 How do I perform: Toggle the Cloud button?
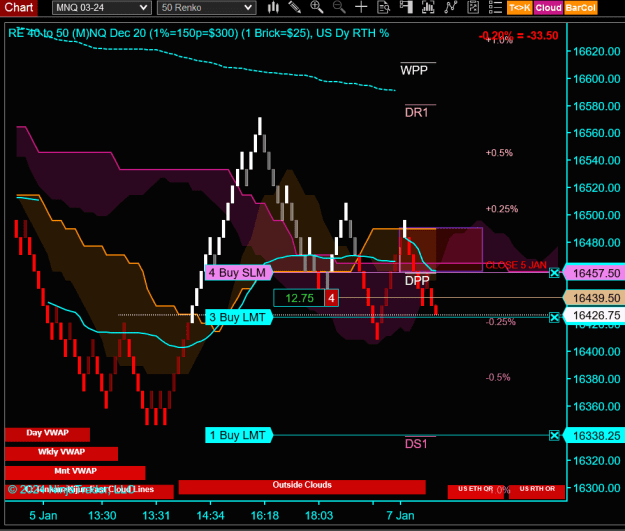point(548,8)
